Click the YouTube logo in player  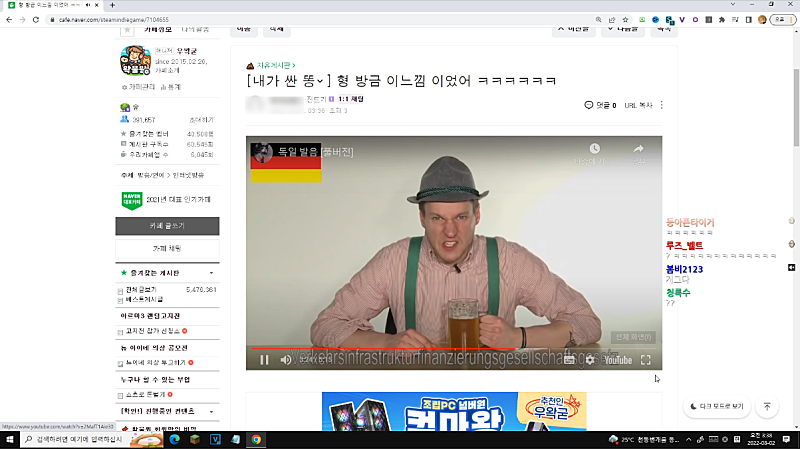click(616, 359)
